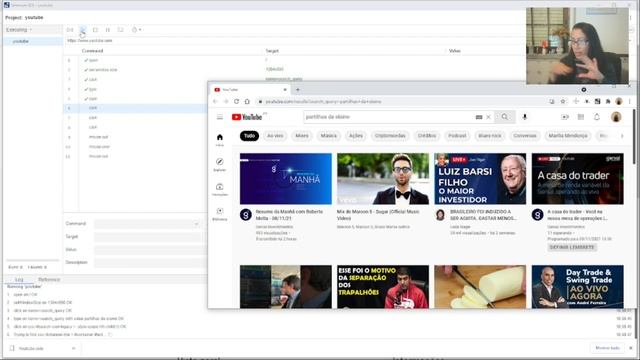Viewport: 640px width, 360px height.
Task: Open the YouTube account avatar menu
Action: click(x=616, y=117)
